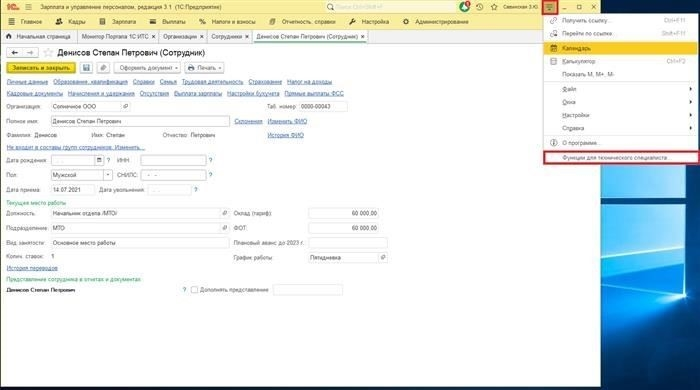
Task: Open calendar picker for Дата рождения
Action: [x=99, y=160]
